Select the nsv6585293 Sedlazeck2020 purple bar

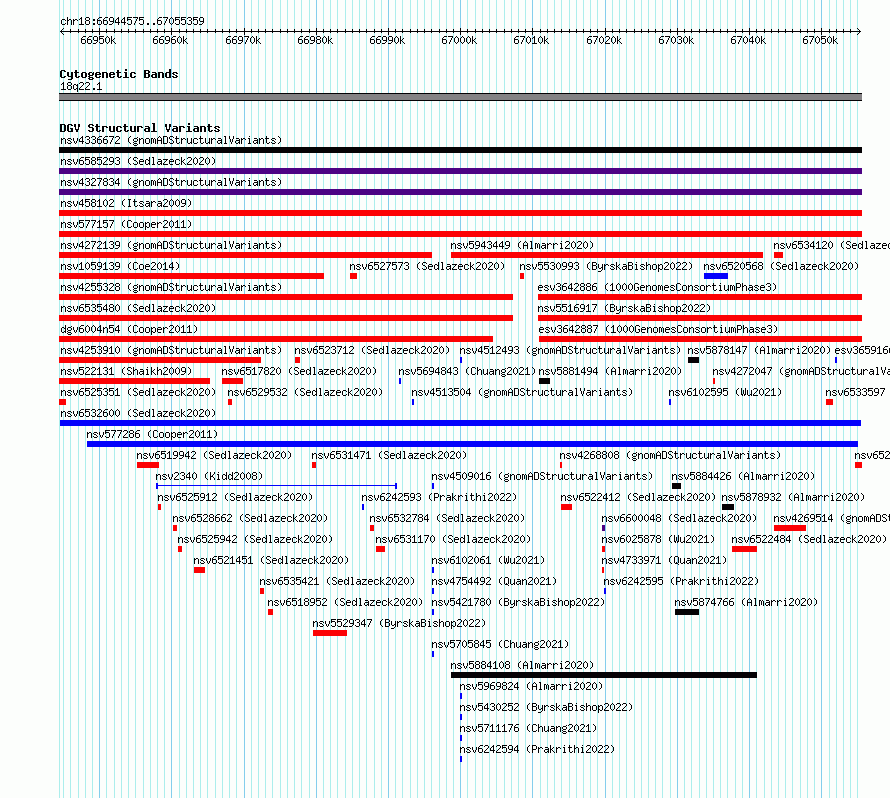(460, 171)
